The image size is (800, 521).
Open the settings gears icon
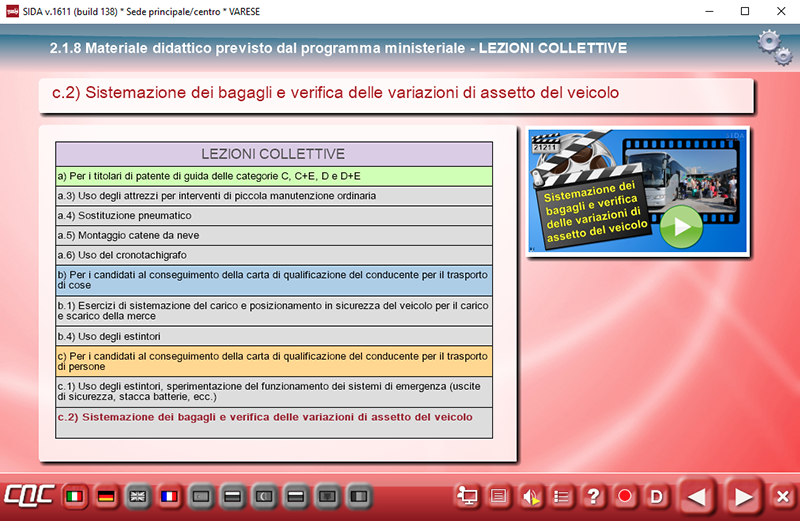tap(774, 45)
